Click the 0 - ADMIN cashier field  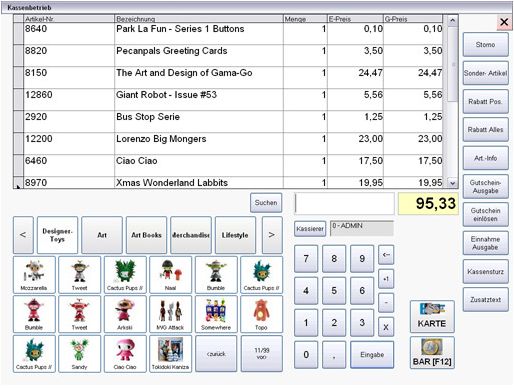pos(362,229)
